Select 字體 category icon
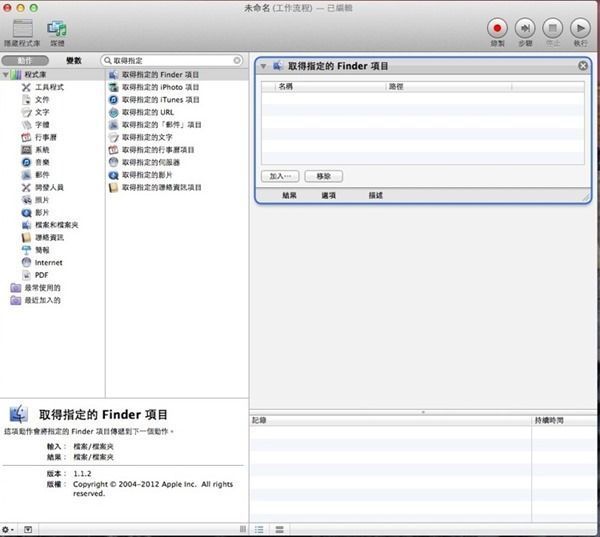Viewport: 600px width, 537px height. (26, 125)
